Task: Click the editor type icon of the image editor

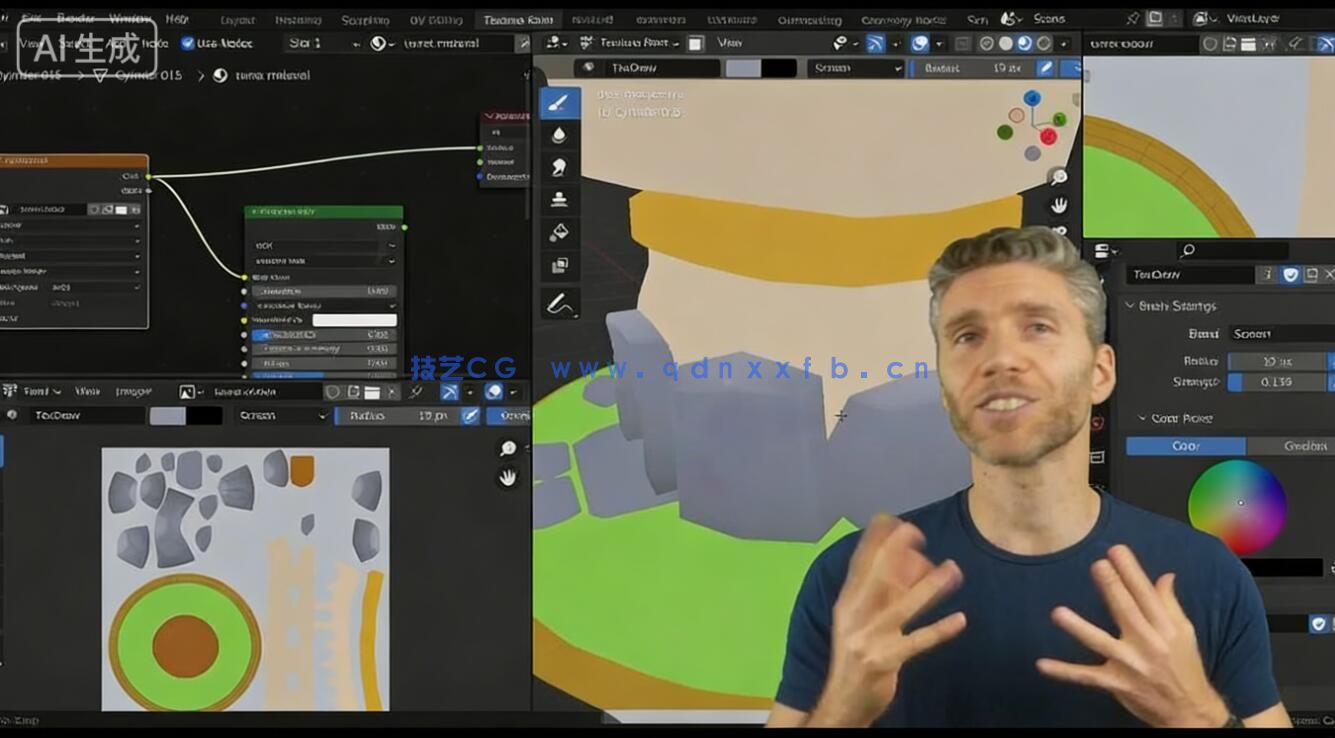Action: coord(9,391)
